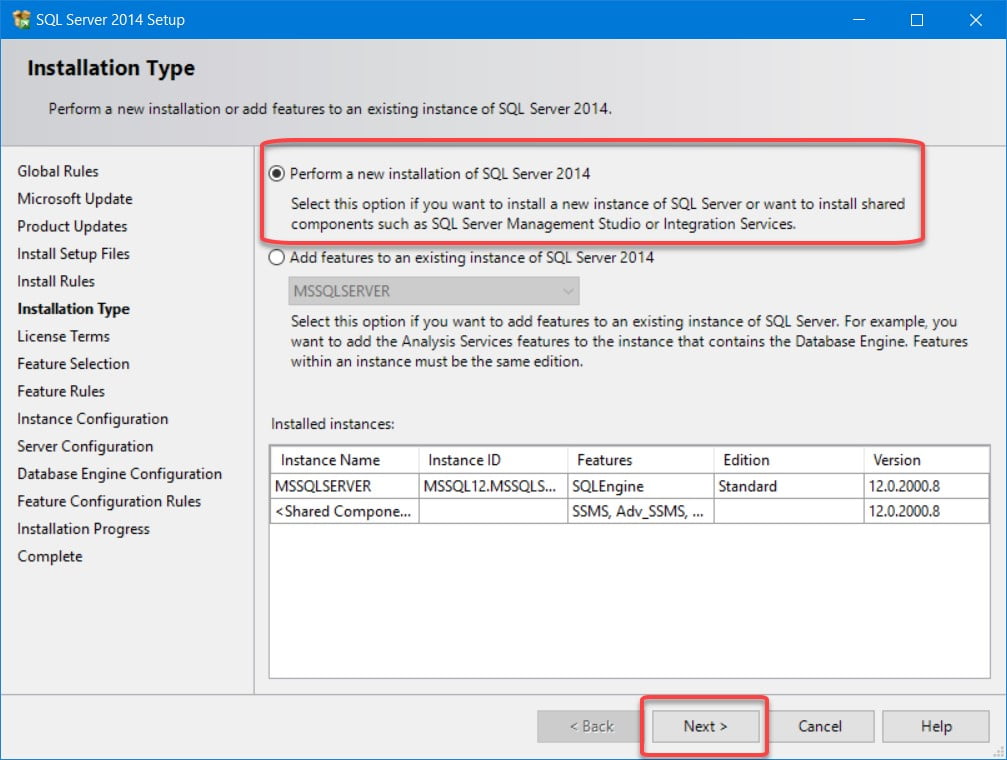1007x760 pixels.
Task: Select Perform a new installation radio button
Action: point(277,173)
